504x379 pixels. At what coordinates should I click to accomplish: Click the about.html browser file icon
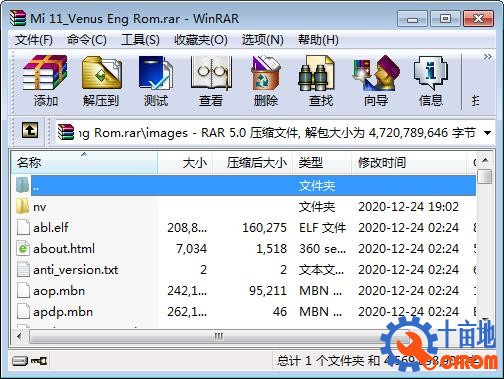click(x=23, y=249)
